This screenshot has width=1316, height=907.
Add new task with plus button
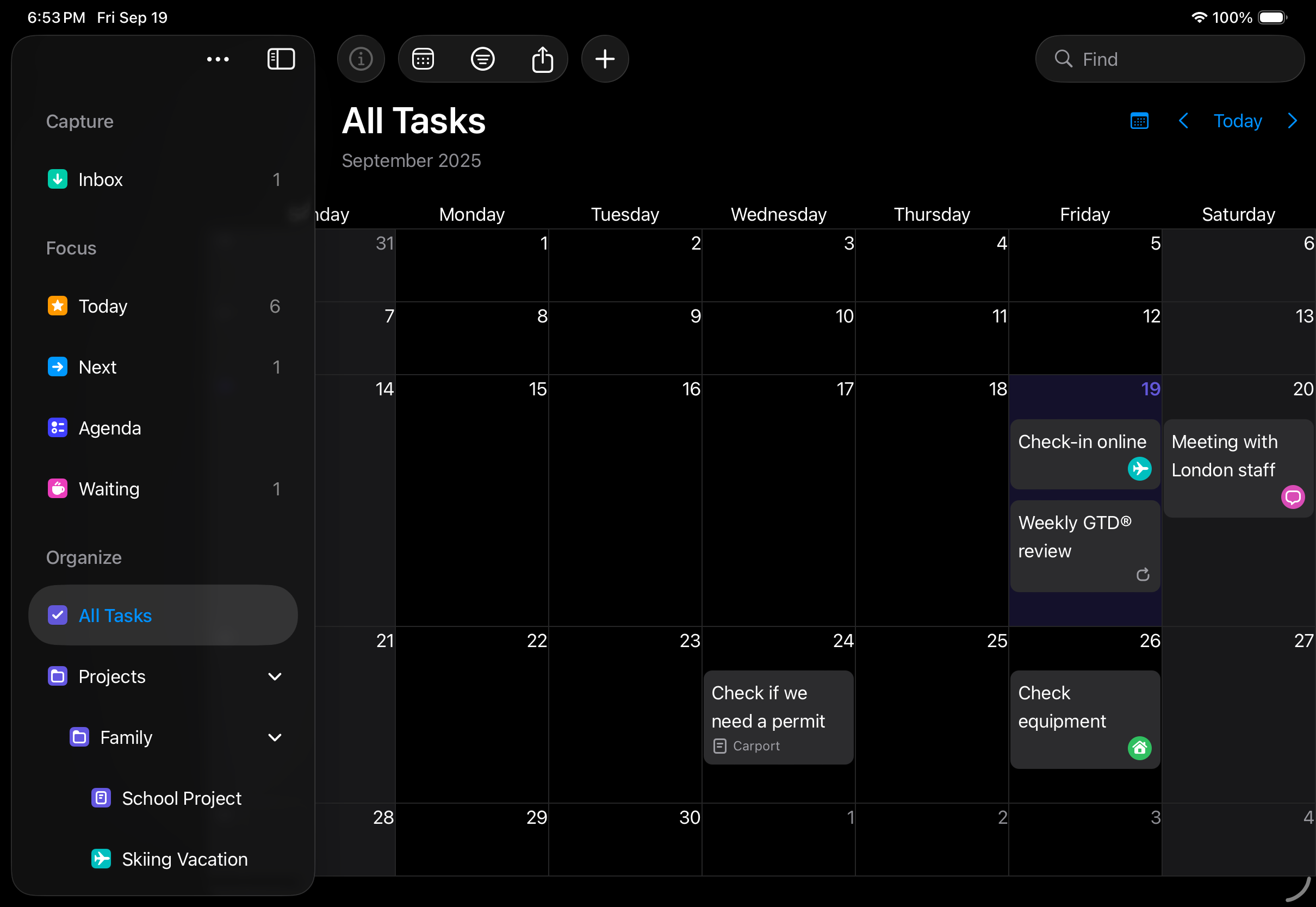point(605,59)
